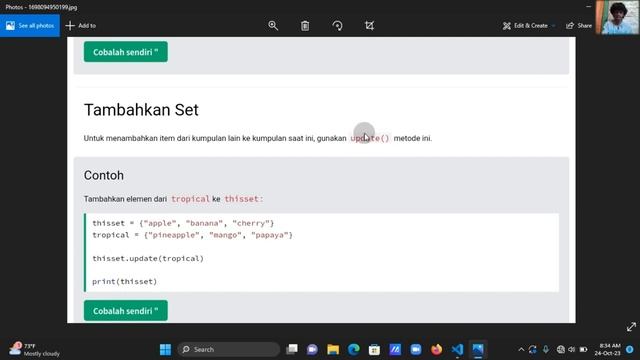Viewport: 640px width, 360px height.
Task: Open the weather widget showing Mostly cloudy
Action: pos(35,349)
